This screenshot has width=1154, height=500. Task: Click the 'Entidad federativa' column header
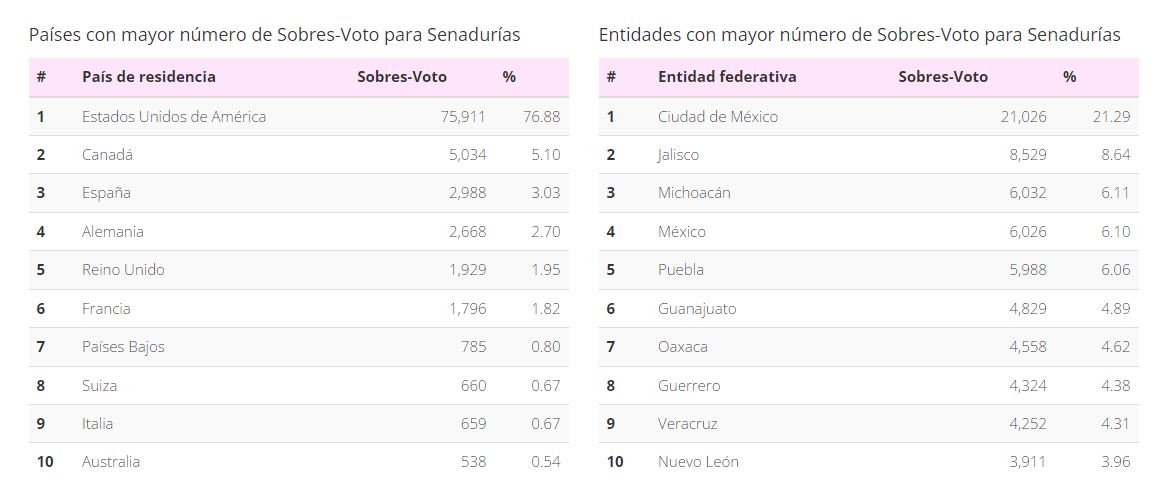pos(726,77)
